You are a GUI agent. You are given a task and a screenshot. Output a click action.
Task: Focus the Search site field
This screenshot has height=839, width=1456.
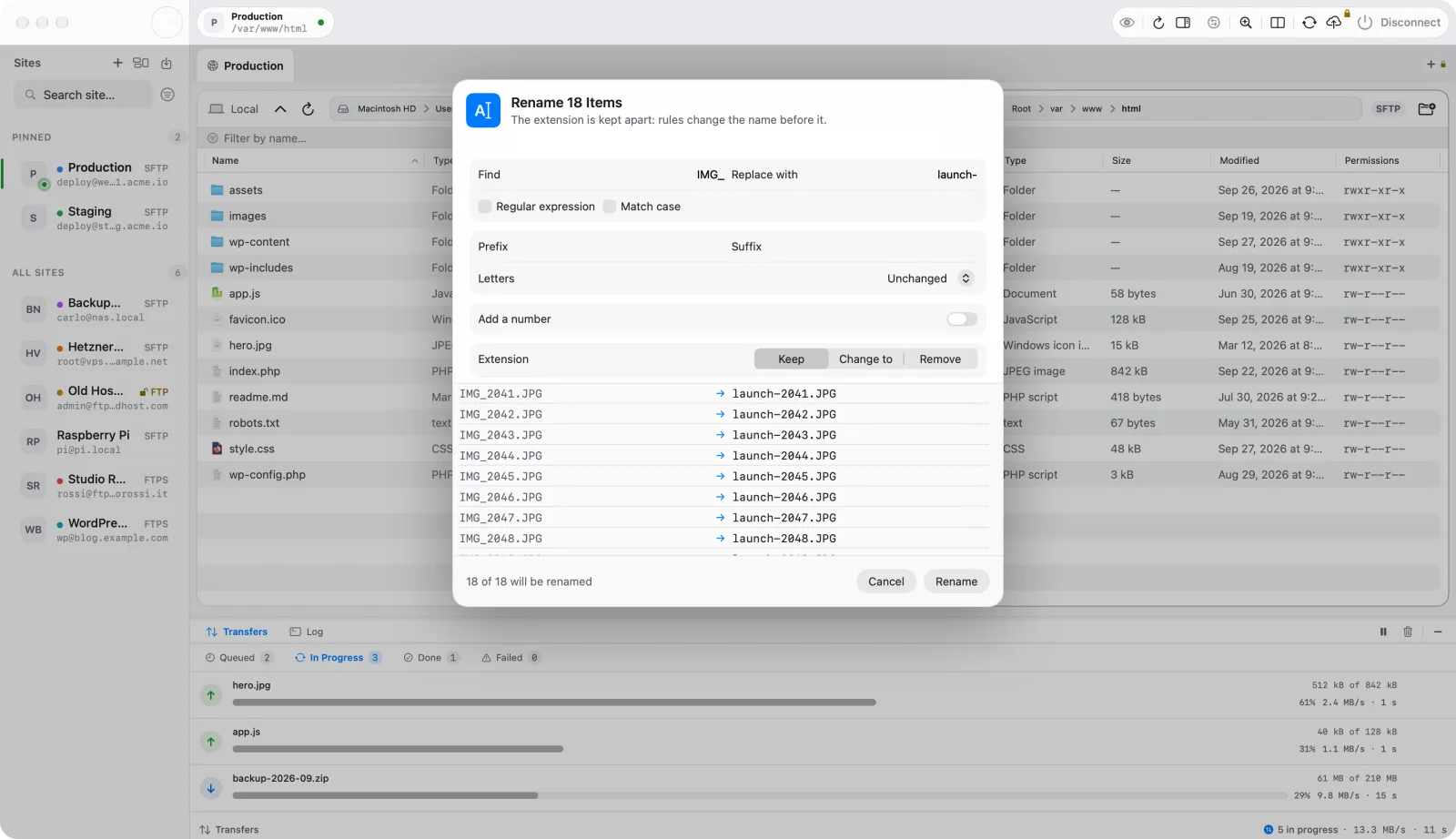(x=83, y=95)
